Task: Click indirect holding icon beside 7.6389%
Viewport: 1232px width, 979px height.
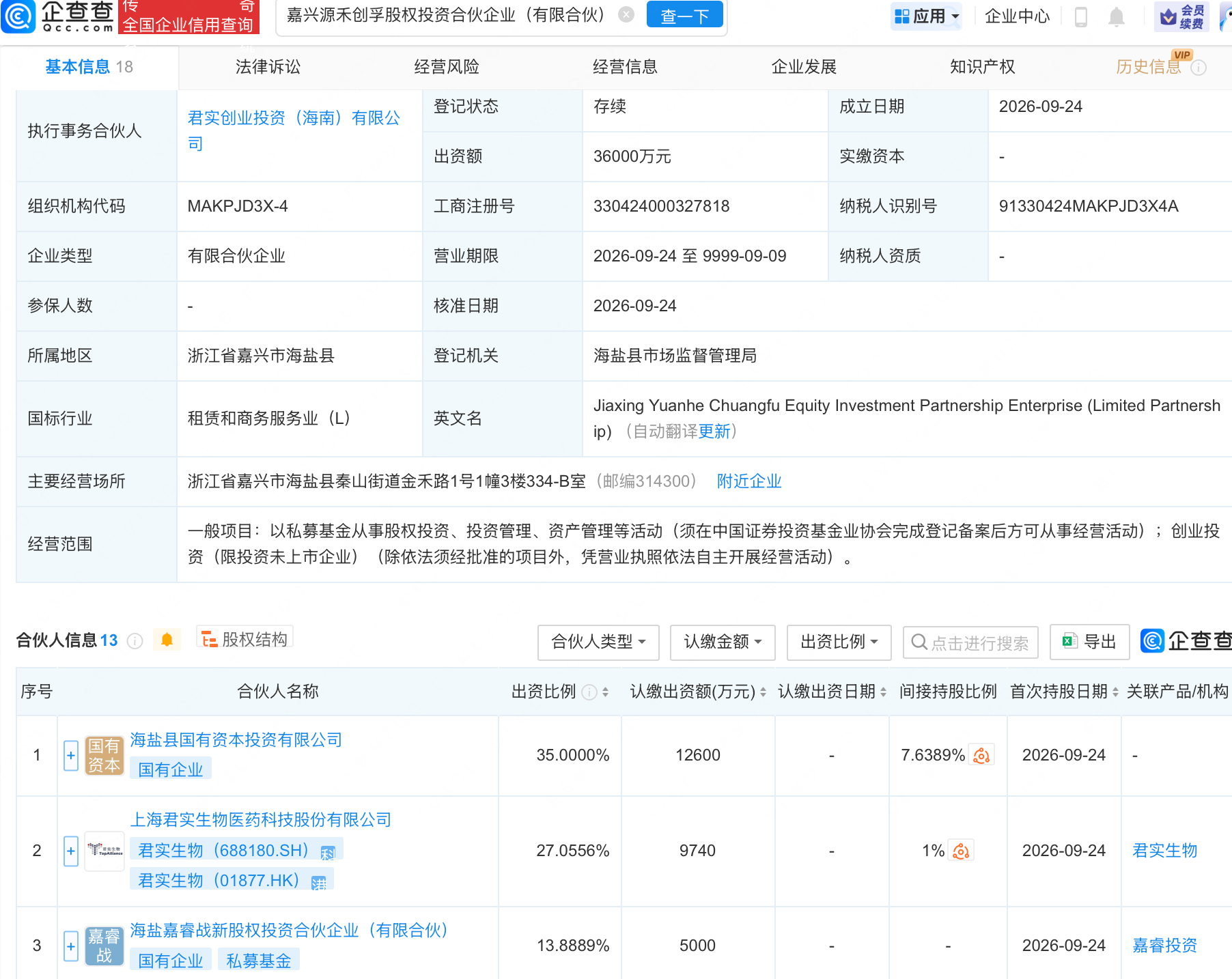Action: [x=981, y=755]
